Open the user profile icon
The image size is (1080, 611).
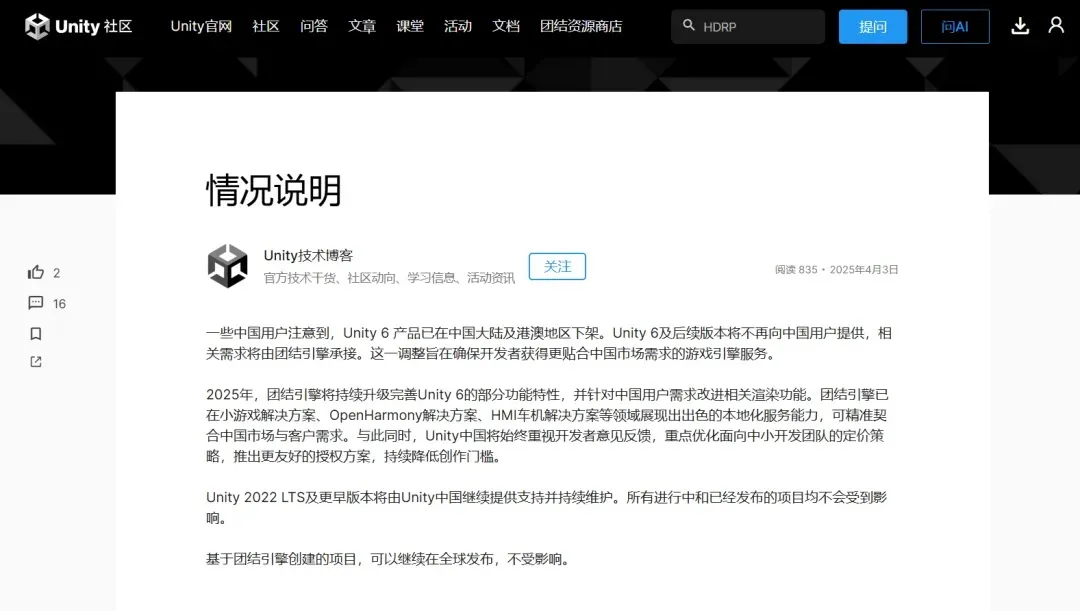click(x=1056, y=25)
